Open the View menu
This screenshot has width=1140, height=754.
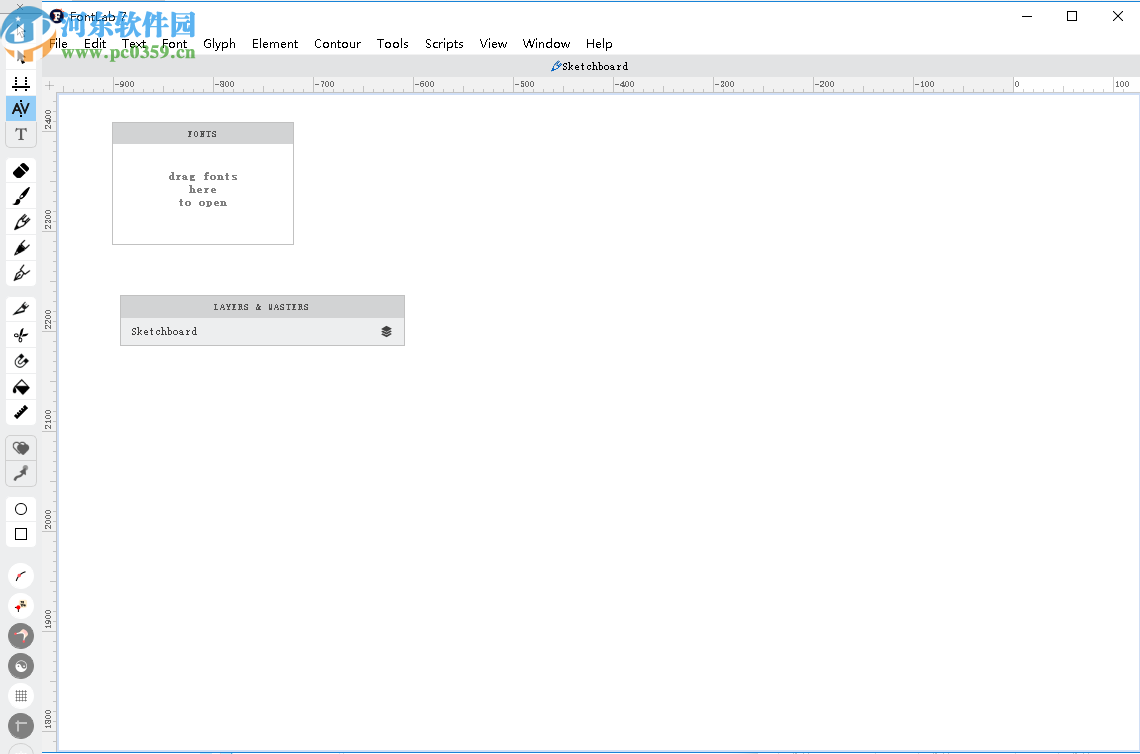(x=493, y=44)
